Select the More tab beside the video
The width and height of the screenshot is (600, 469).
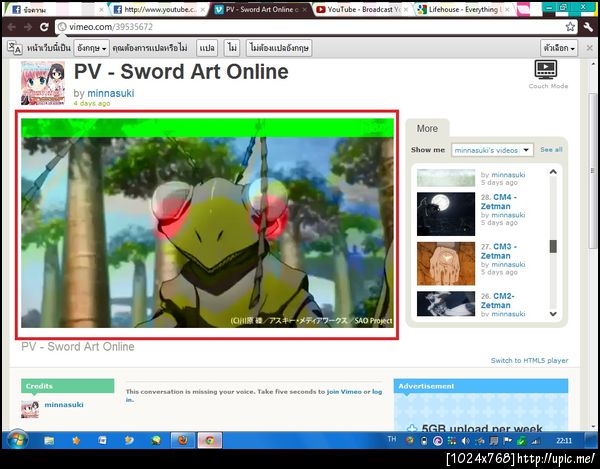427,129
